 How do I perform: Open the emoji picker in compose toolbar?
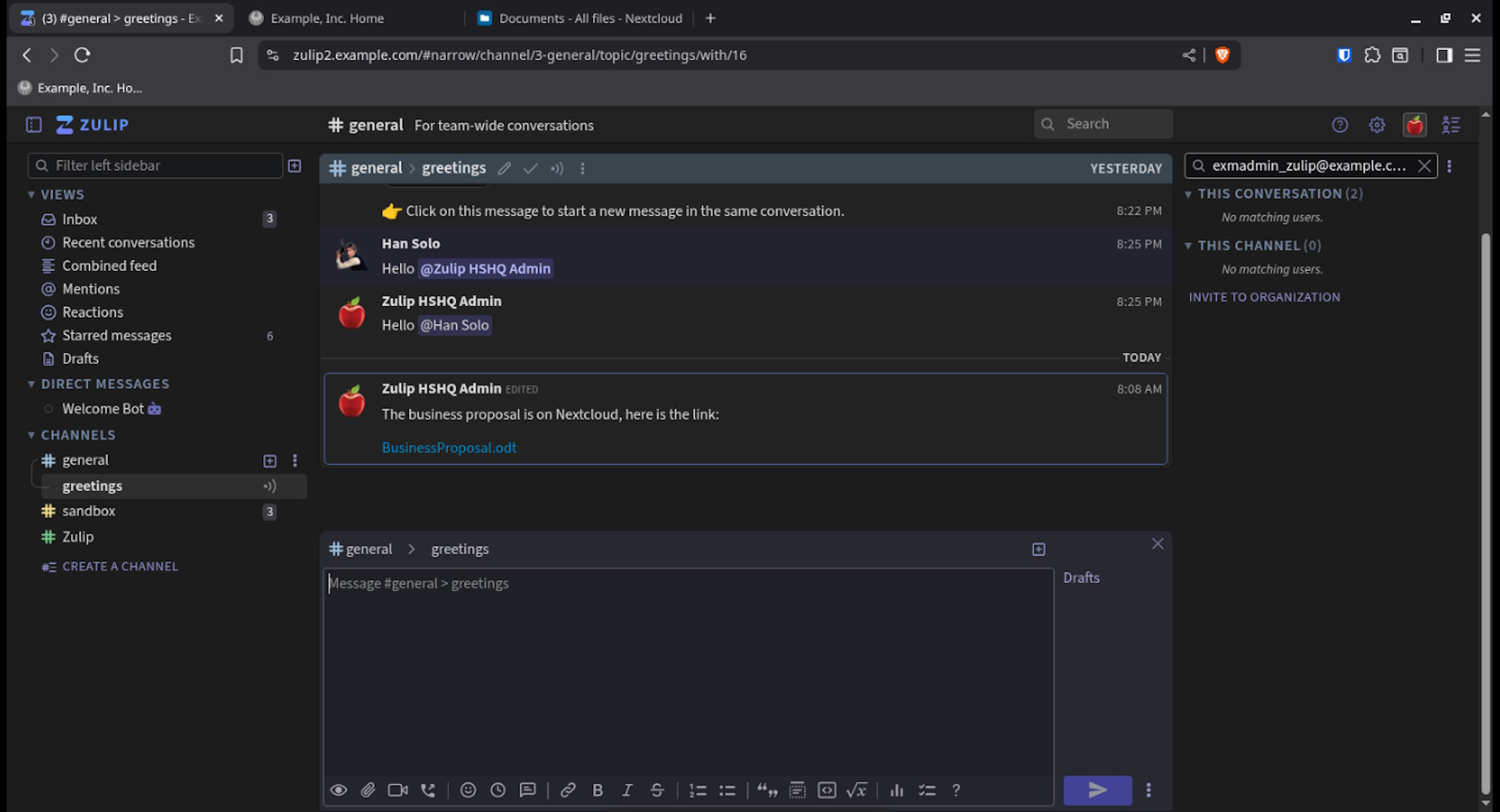tap(468, 790)
